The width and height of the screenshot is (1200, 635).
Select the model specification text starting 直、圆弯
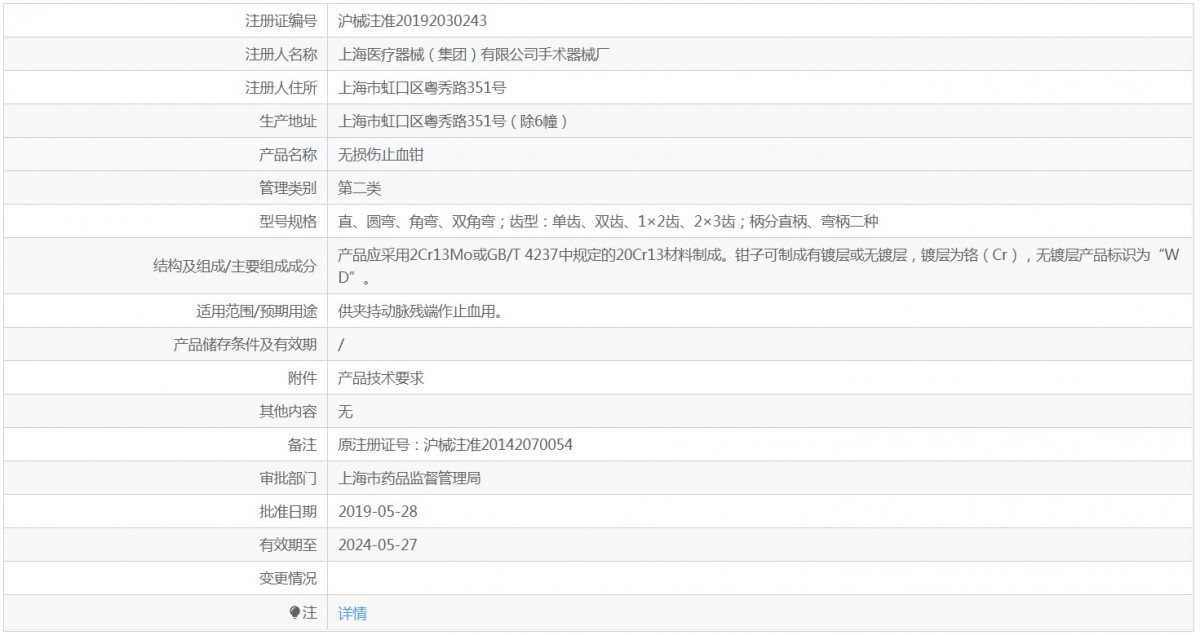point(608,222)
